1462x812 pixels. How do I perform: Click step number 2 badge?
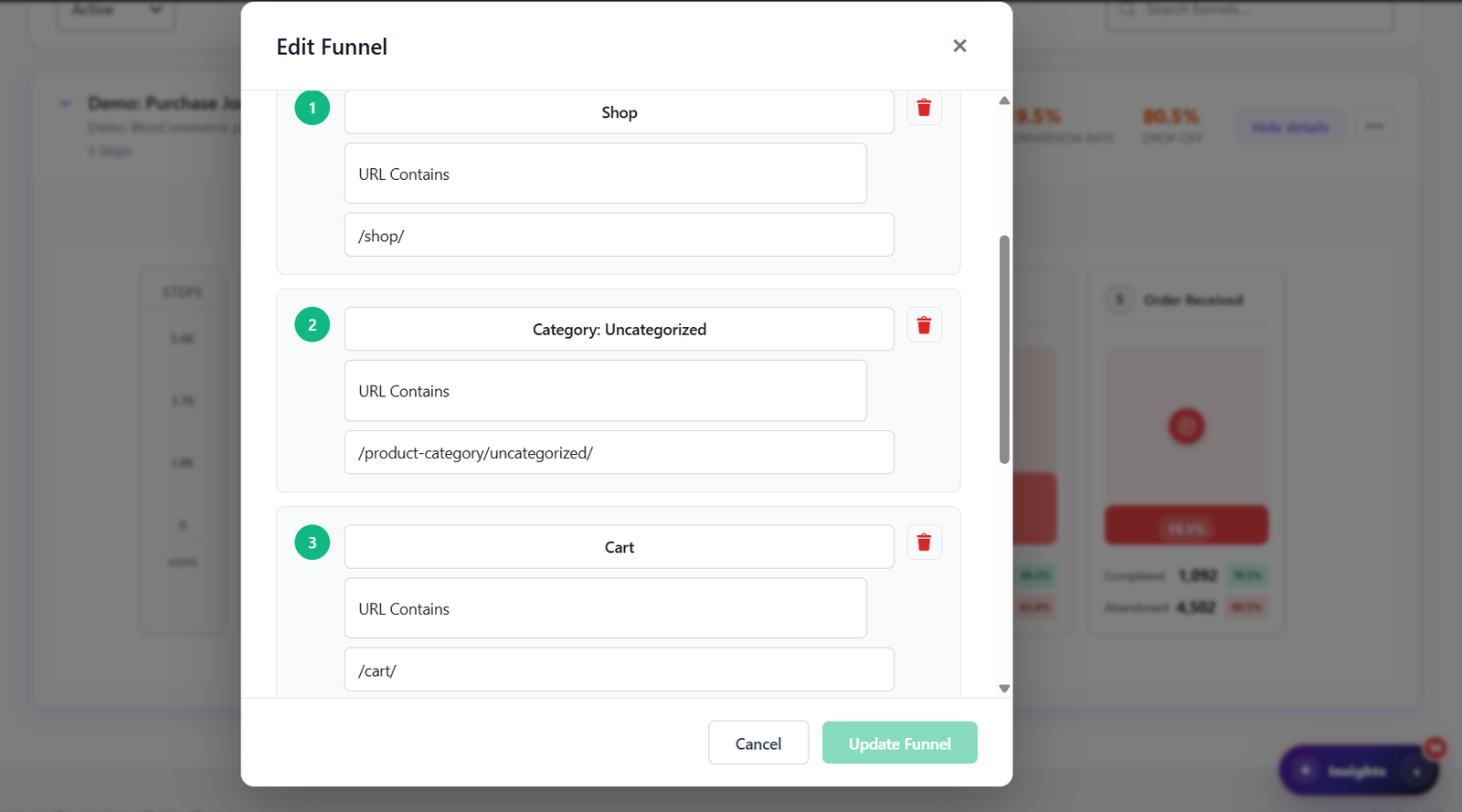(313, 325)
